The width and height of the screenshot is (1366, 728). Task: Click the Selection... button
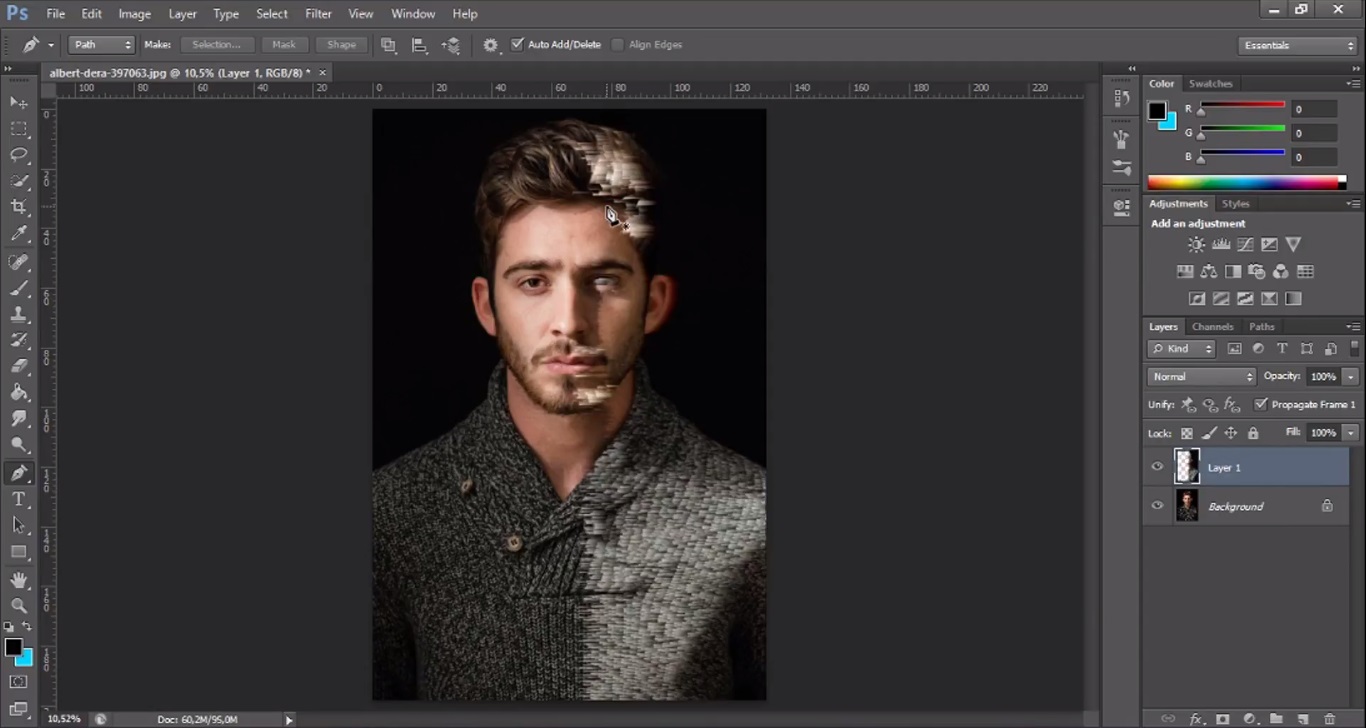coord(216,45)
